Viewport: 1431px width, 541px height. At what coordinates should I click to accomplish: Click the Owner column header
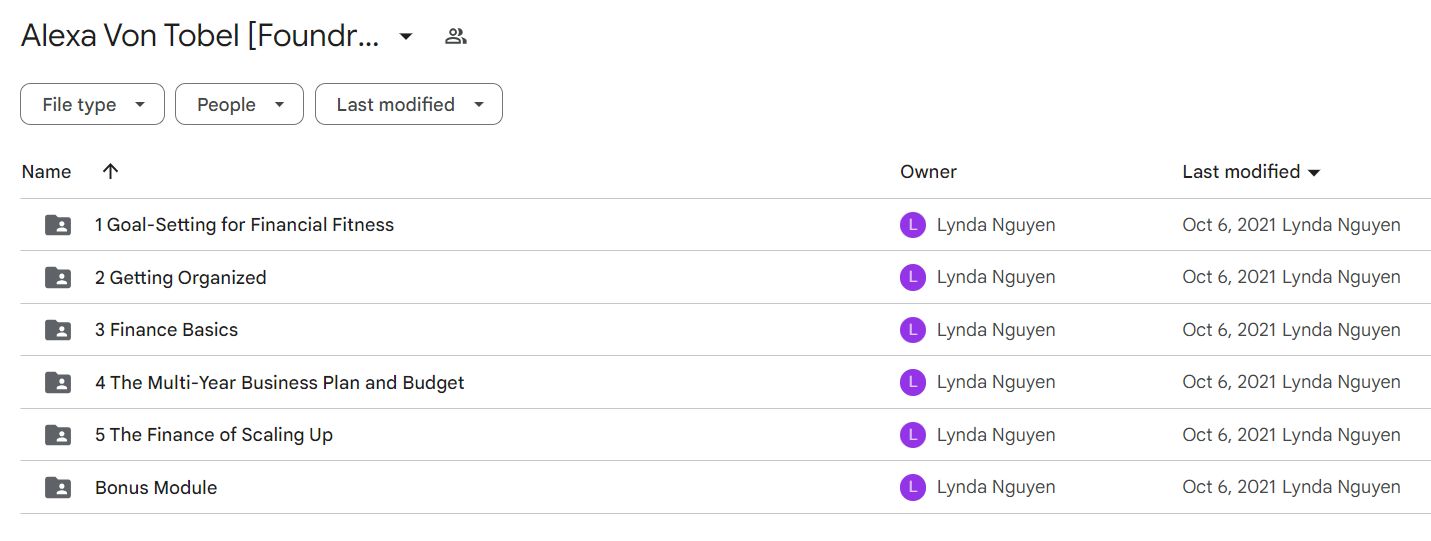928,172
